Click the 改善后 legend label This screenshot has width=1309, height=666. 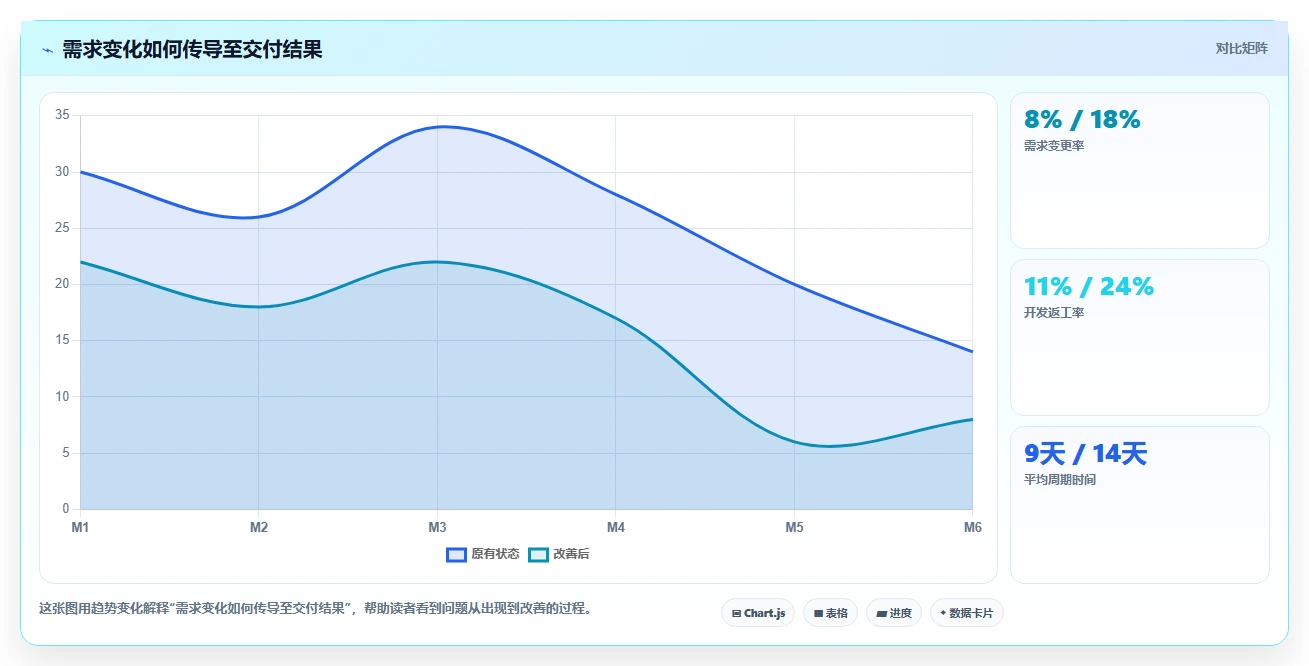point(571,554)
